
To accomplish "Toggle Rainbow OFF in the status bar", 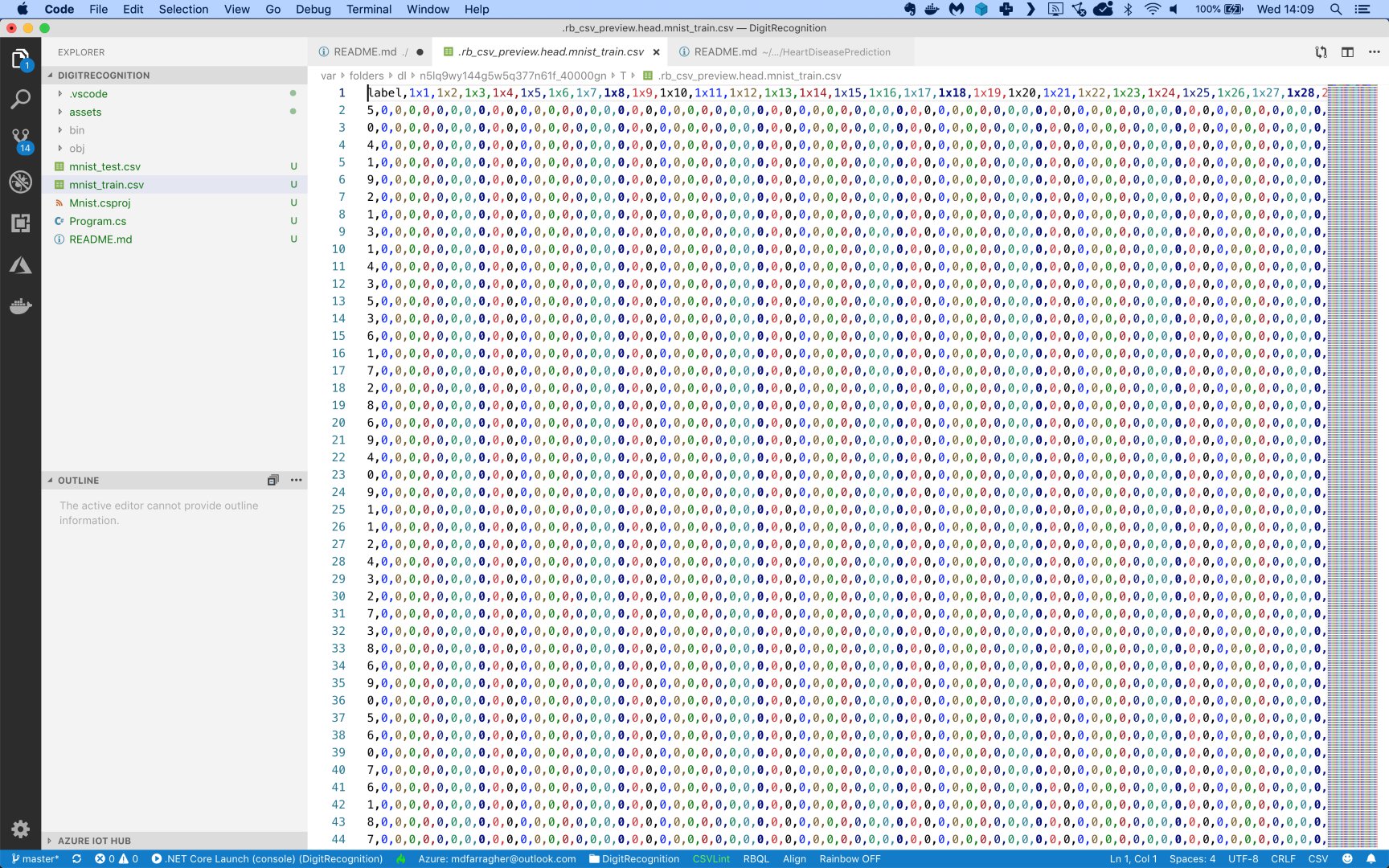I will pos(849,858).
